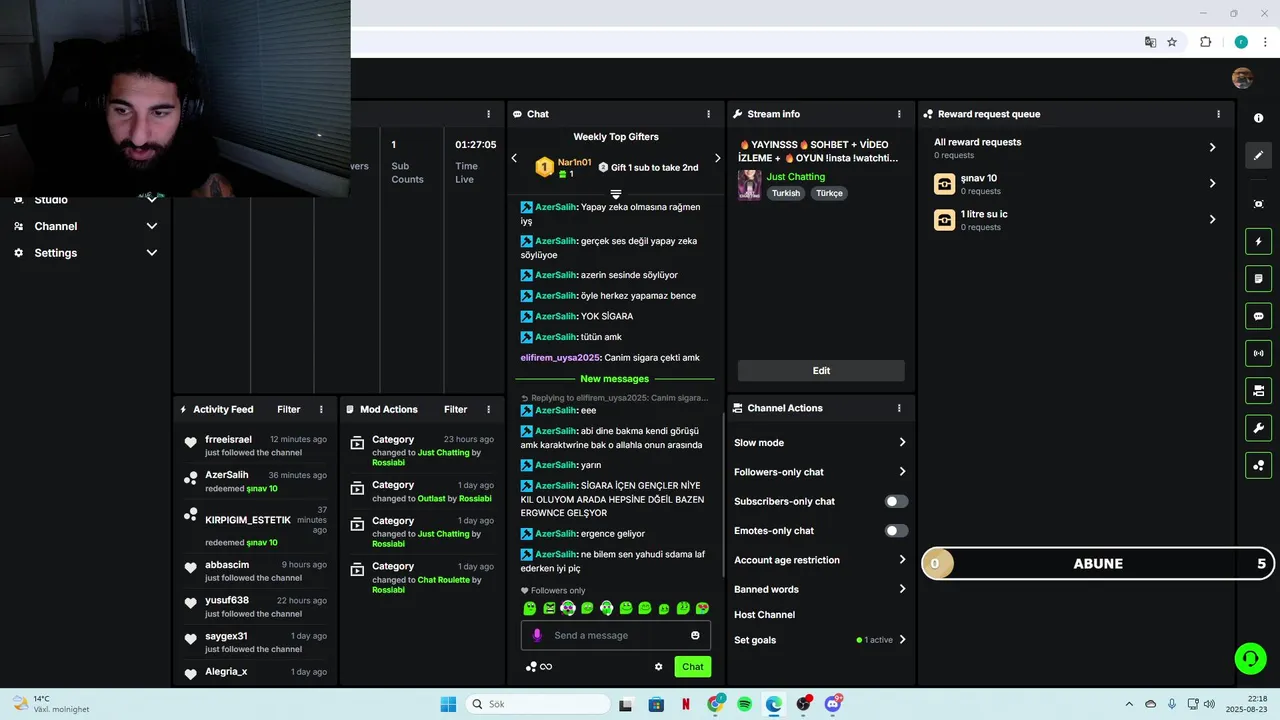Screen dimensions: 1280x720
Task: Click frreeisrael follow entry in Activity Feed
Action: (x=256, y=445)
